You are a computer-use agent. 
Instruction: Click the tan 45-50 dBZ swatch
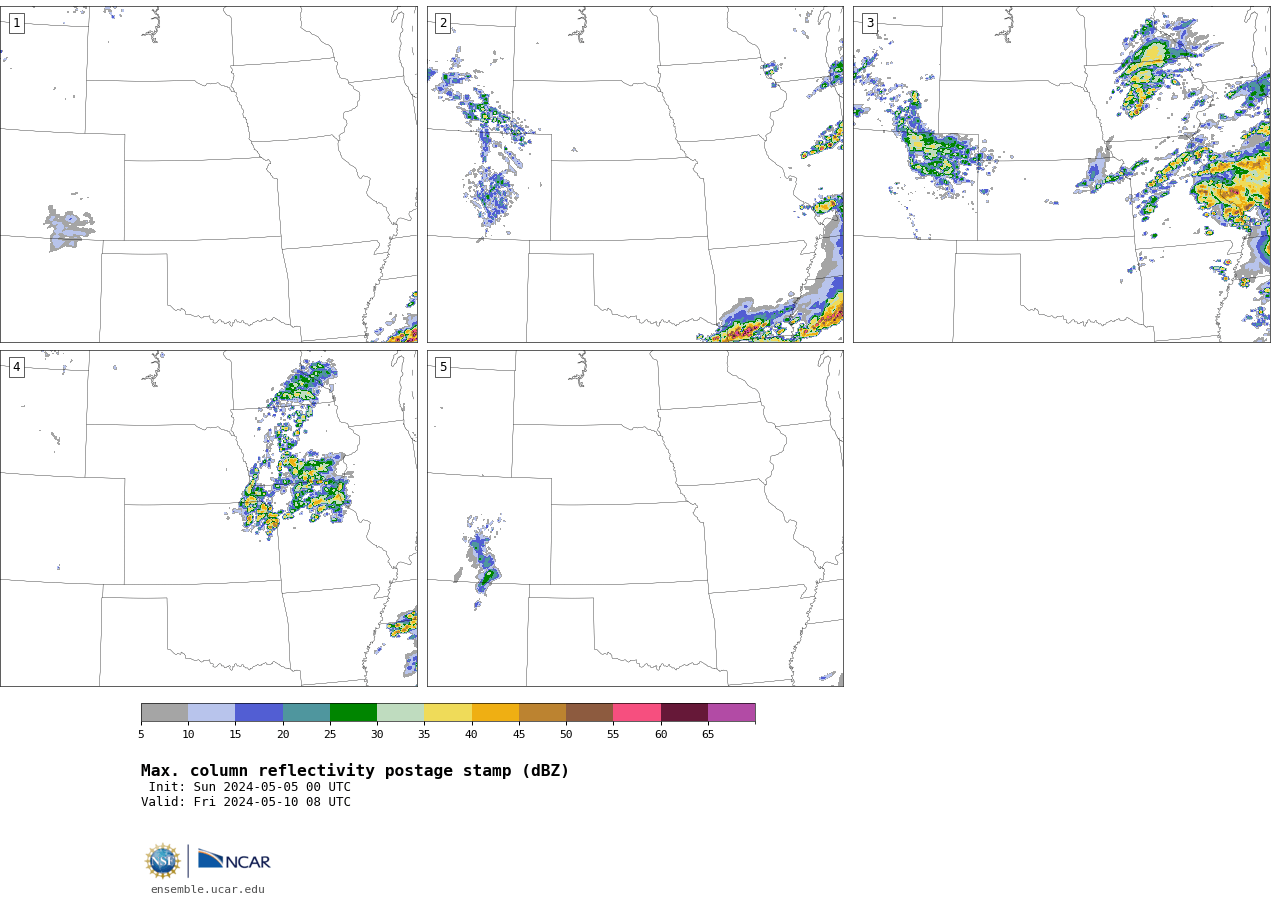[542, 712]
